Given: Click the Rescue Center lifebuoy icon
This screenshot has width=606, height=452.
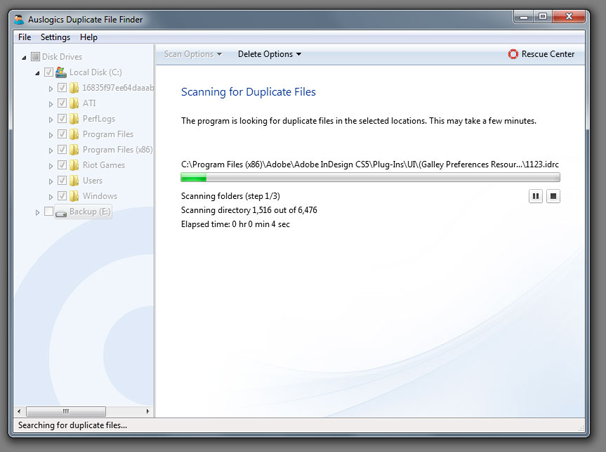Looking at the screenshot, I should point(514,54).
